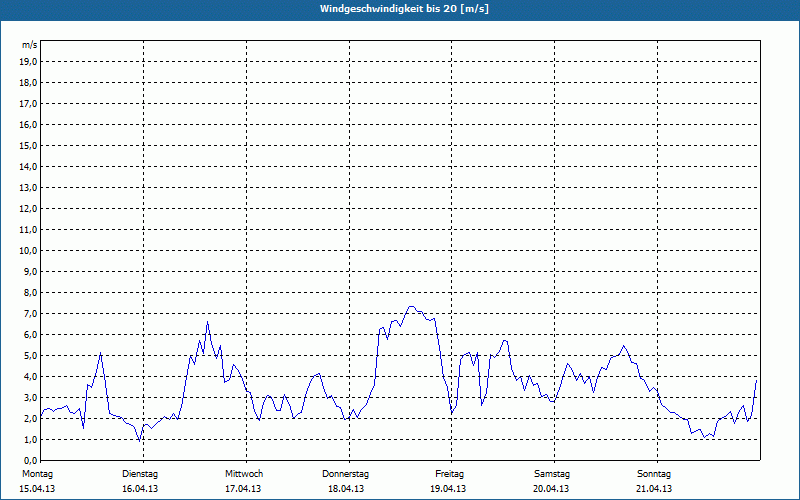Click the date 17.04.13
The image size is (800, 500).
tap(243, 489)
